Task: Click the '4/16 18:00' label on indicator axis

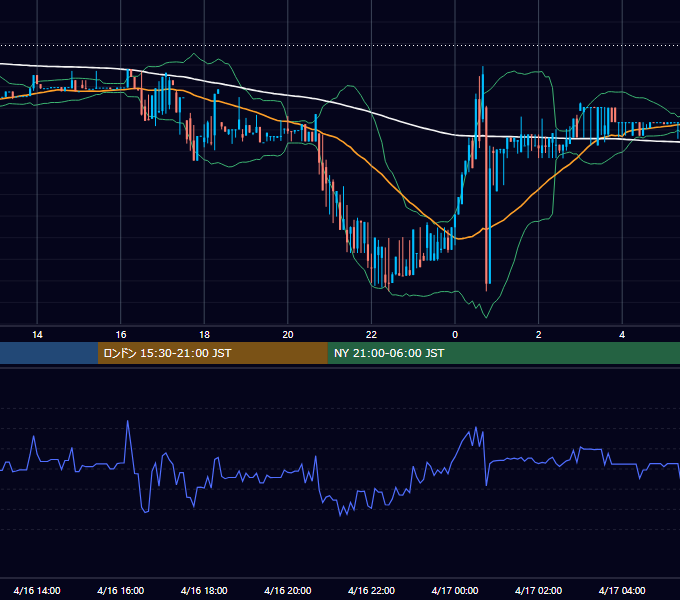Action: point(204,590)
